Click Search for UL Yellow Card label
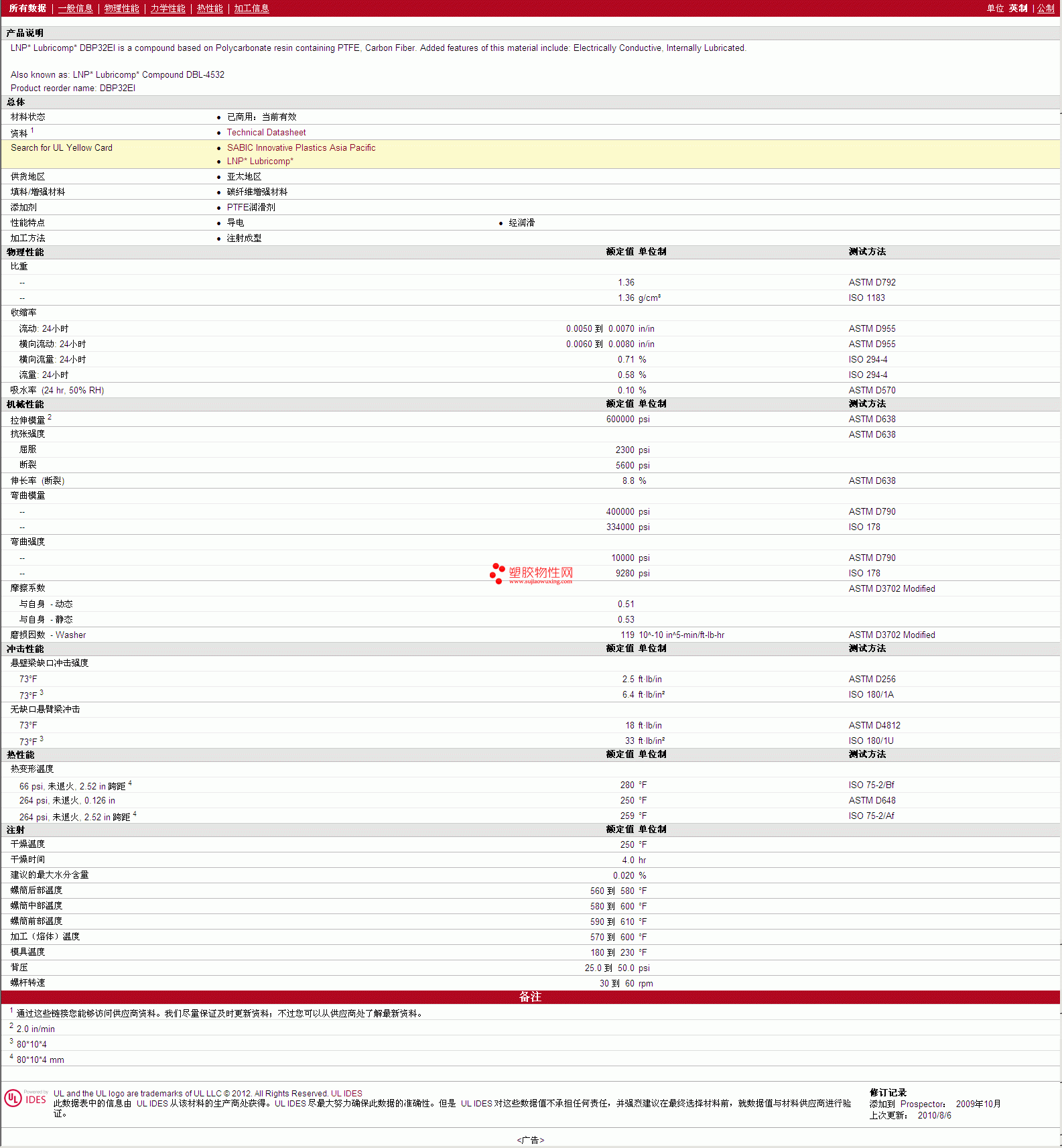 [62, 148]
